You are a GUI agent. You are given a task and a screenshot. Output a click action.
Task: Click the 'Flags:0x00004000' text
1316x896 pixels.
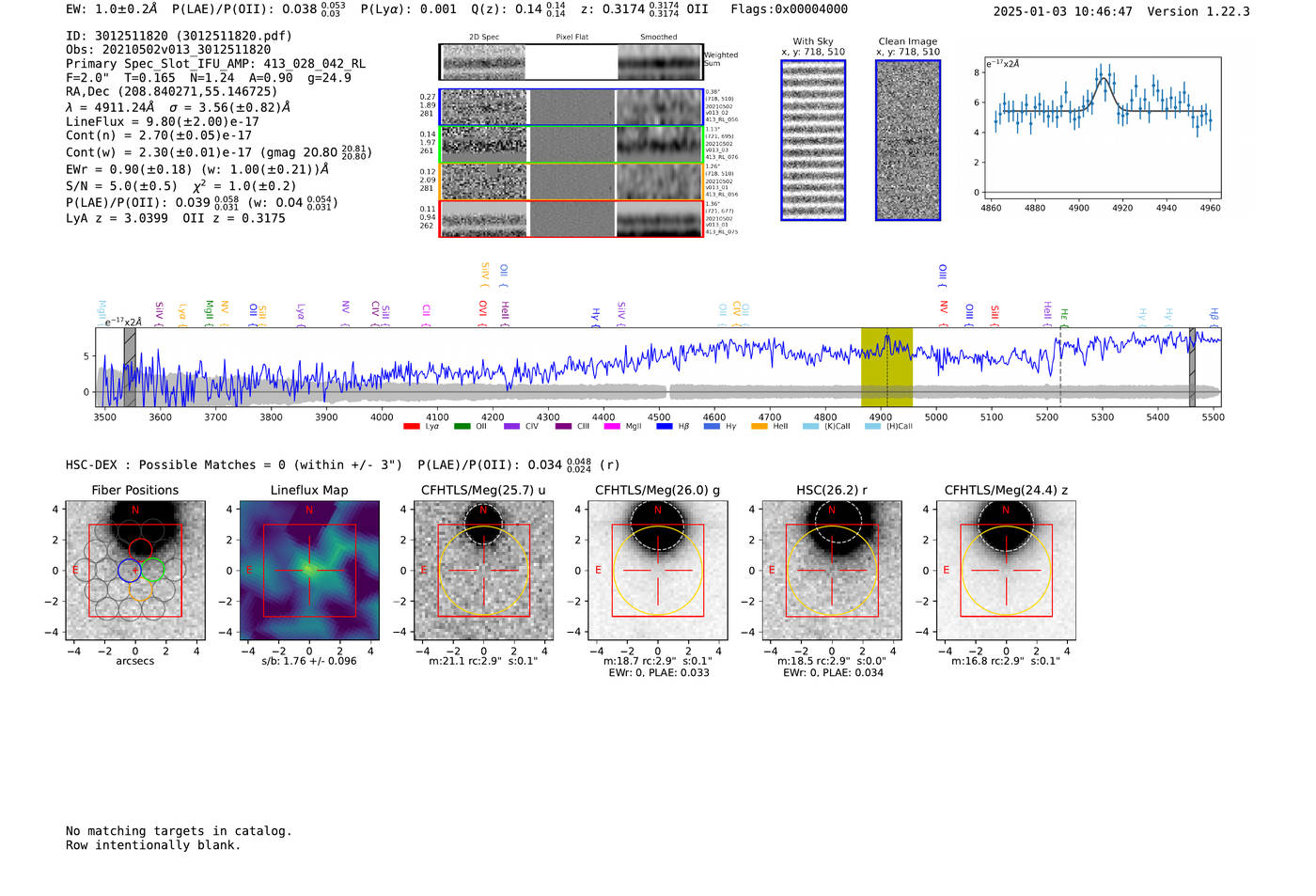(x=789, y=9)
